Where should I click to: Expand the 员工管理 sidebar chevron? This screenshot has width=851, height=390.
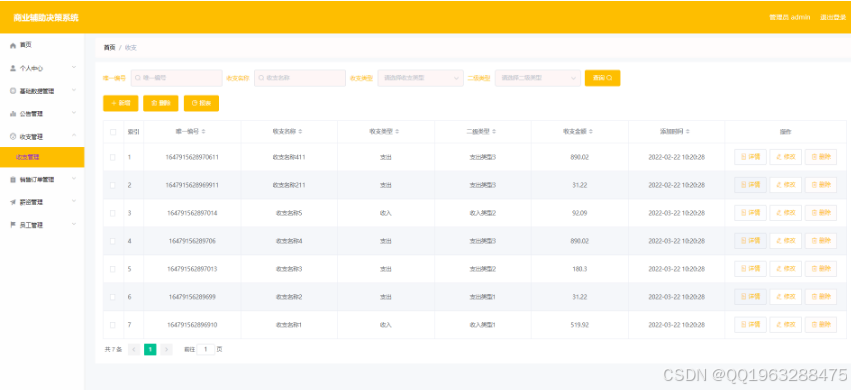74,223
